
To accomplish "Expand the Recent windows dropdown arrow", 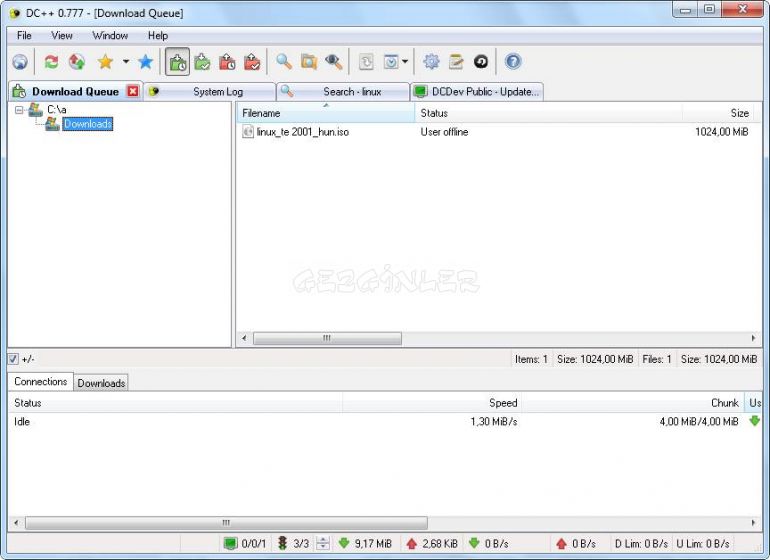I will click(x=405, y=62).
